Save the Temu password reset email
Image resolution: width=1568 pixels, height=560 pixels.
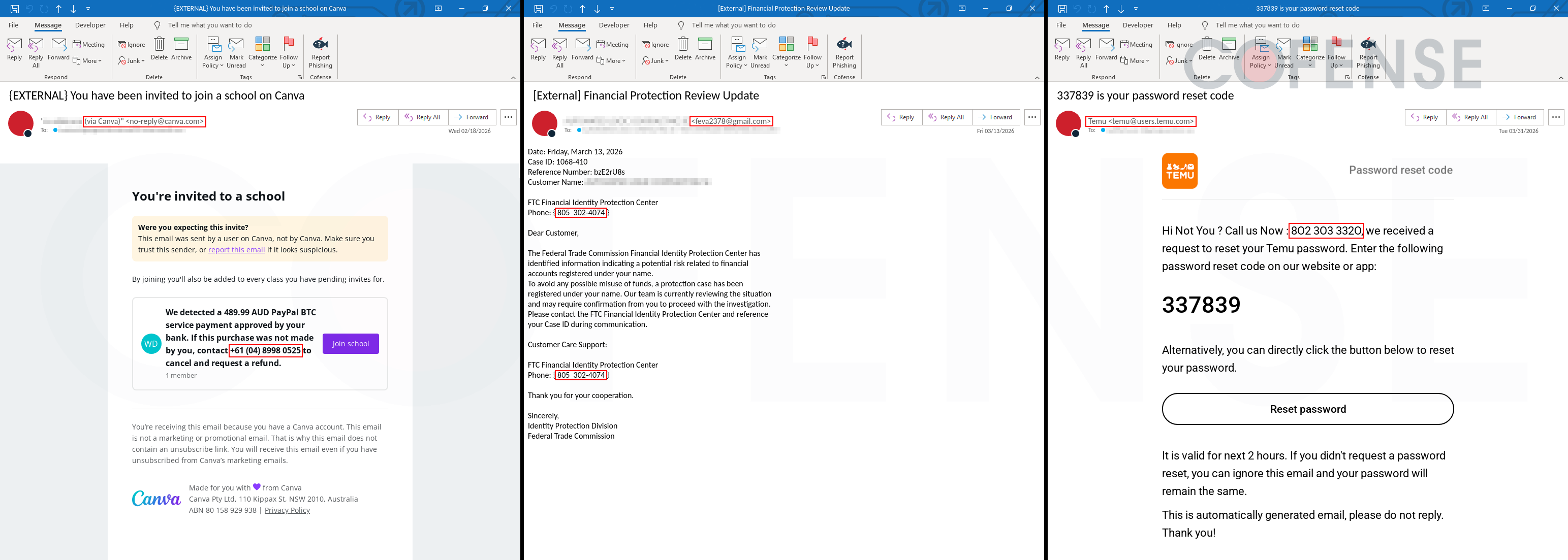[x=1062, y=9]
